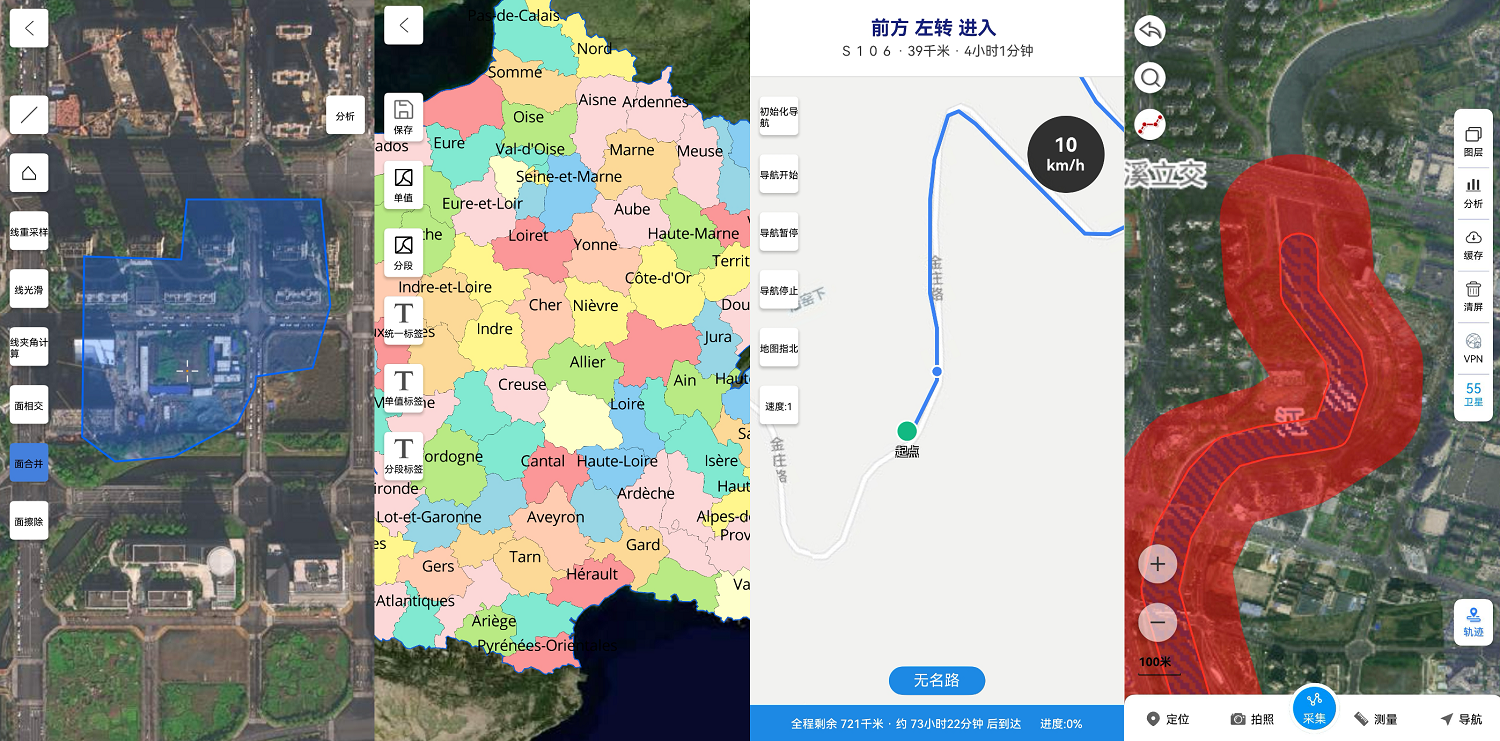Screen dimensions: 1500x741
Task: Open the 采集 collect tab
Action: tap(1314, 707)
